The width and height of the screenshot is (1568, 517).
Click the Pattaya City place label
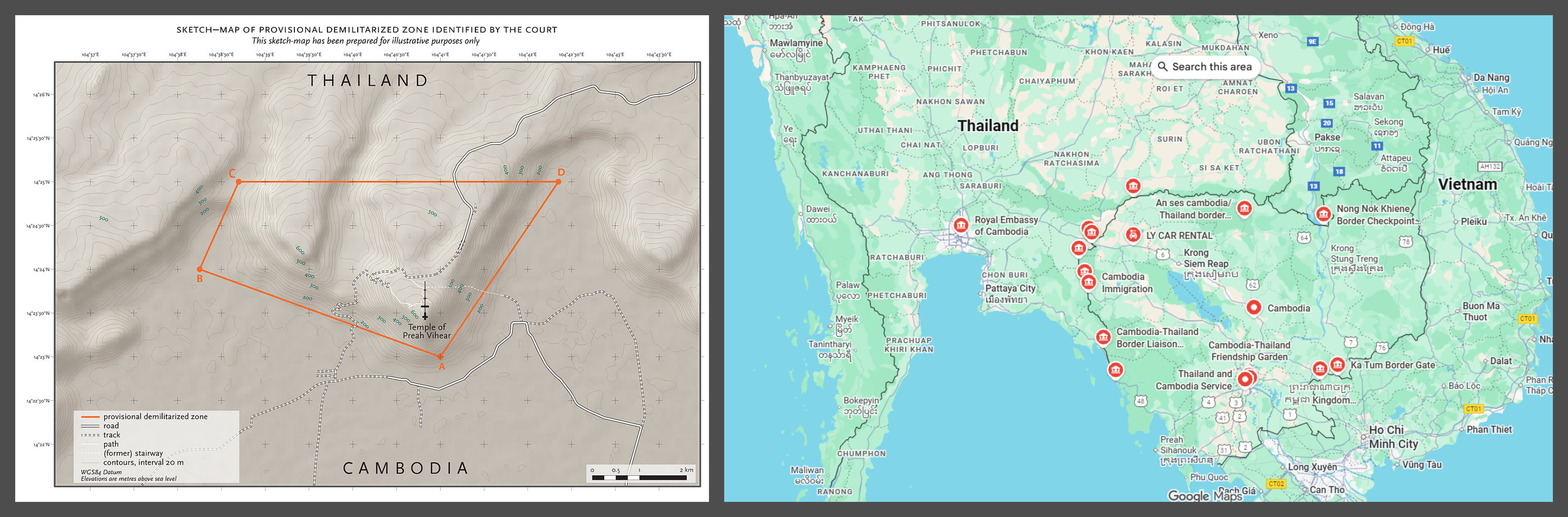tap(1010, 289)
